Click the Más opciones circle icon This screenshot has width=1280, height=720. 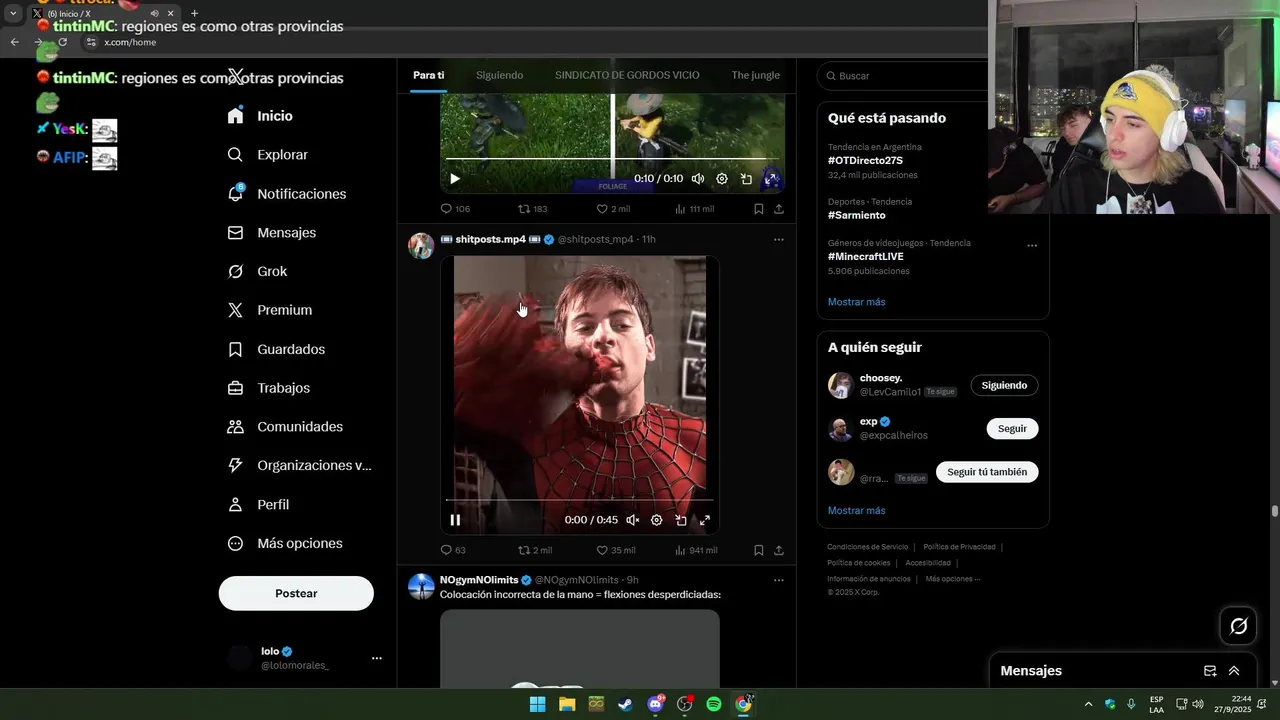[235, 544]
